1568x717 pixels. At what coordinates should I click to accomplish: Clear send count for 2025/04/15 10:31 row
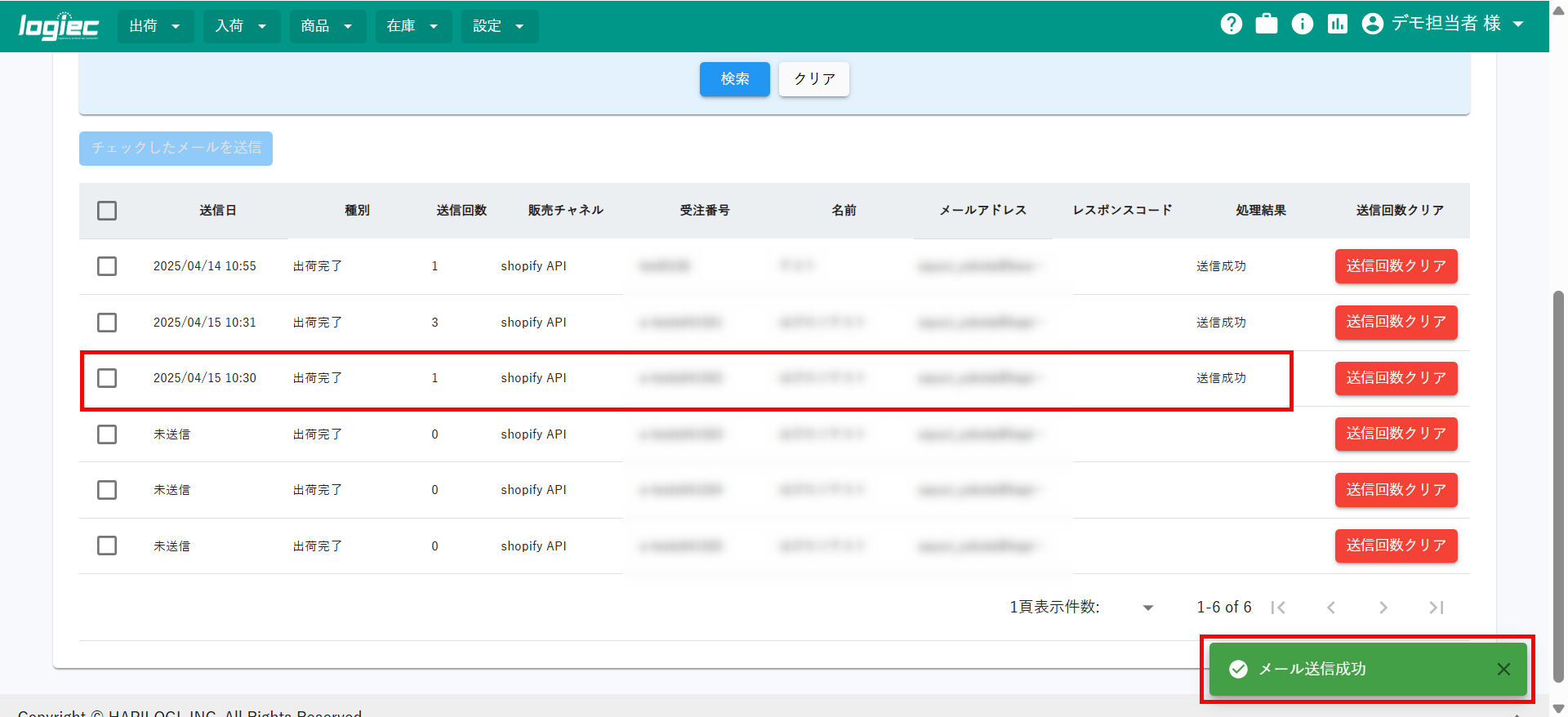1396,322
